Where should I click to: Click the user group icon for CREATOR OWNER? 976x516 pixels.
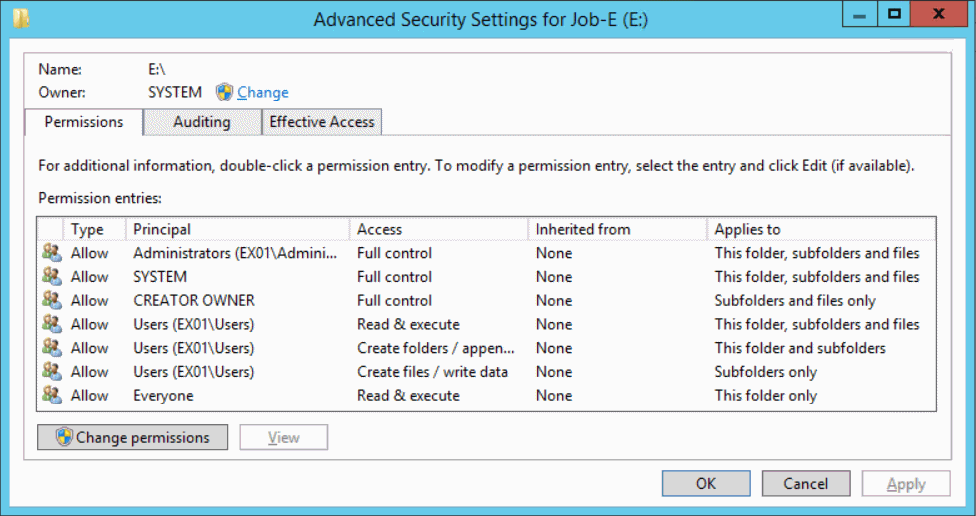coord(52,300)
